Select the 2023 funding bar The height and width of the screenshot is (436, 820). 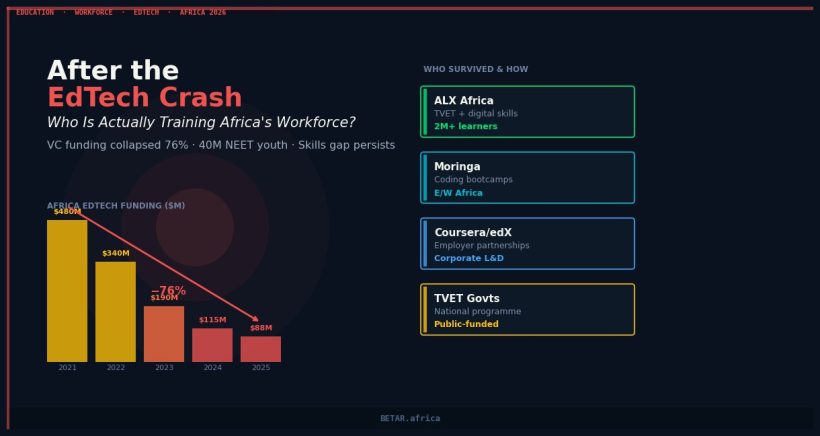[x=164, y=334]
